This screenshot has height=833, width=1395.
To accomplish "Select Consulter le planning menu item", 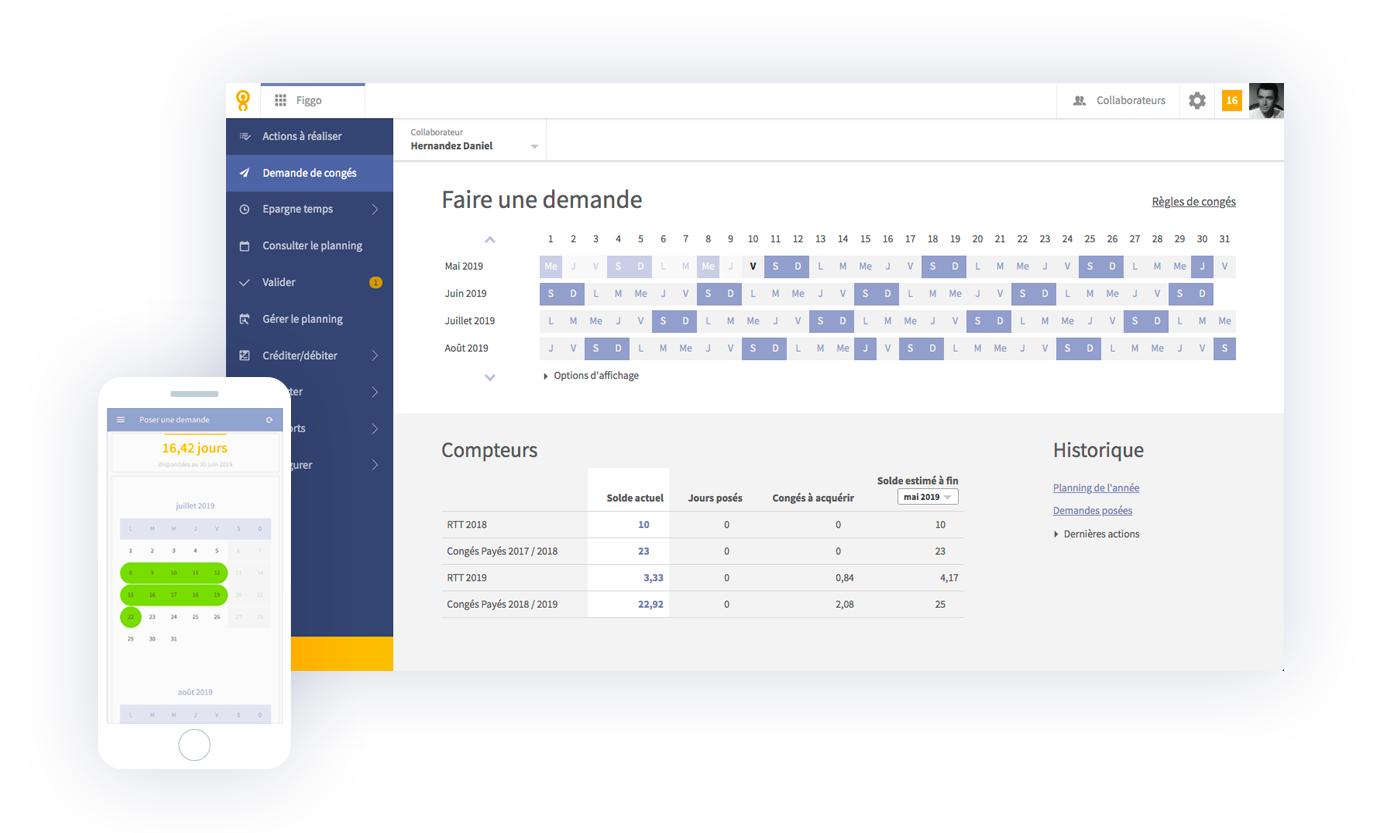I will 310,246.
